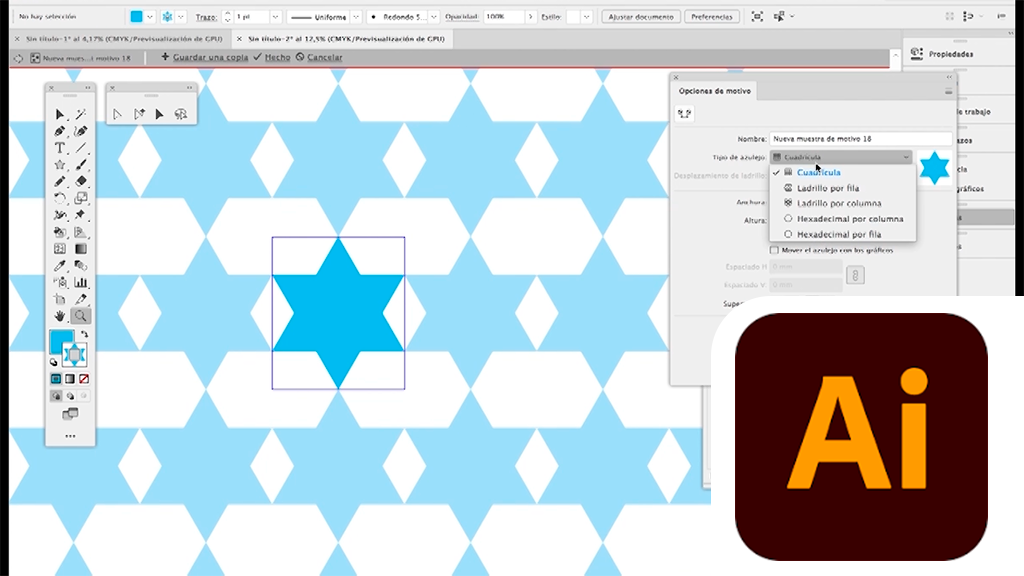
Task: Enable 'Mover el azulejo con los gráficos'
Action: tap(775, 250)
